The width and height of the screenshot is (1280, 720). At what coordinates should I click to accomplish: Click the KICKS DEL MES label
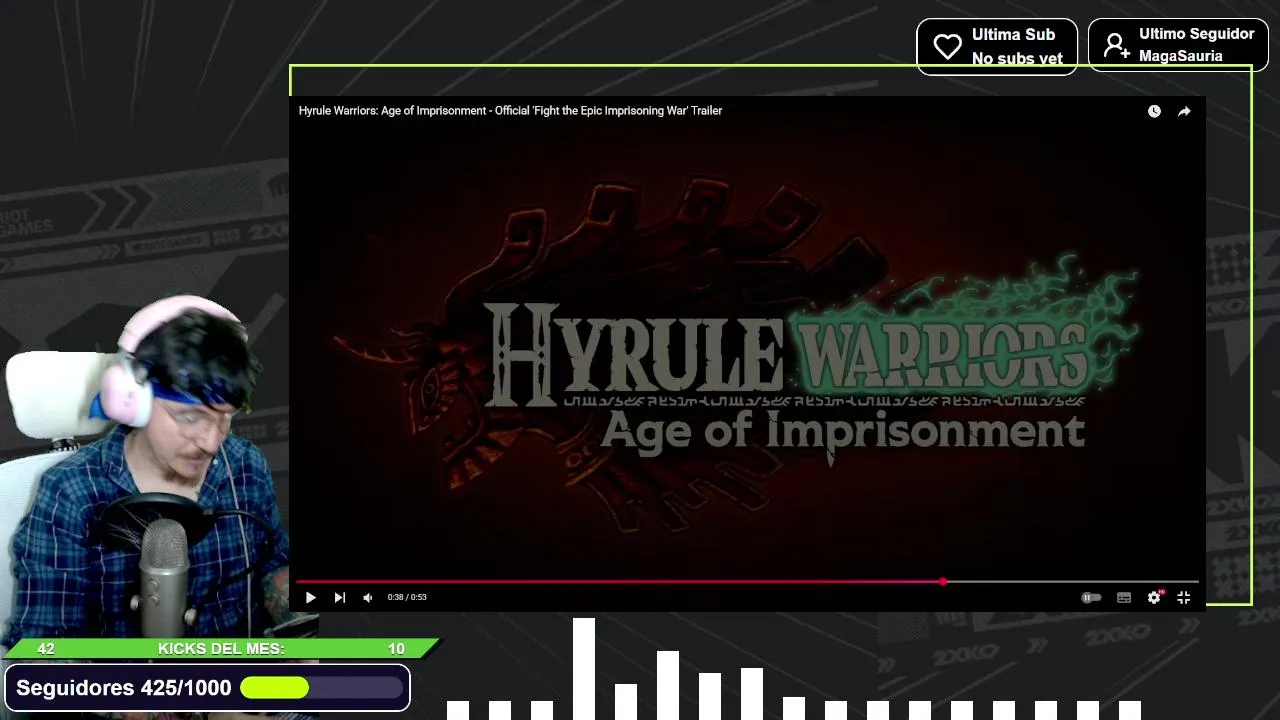tap(221, 649)
